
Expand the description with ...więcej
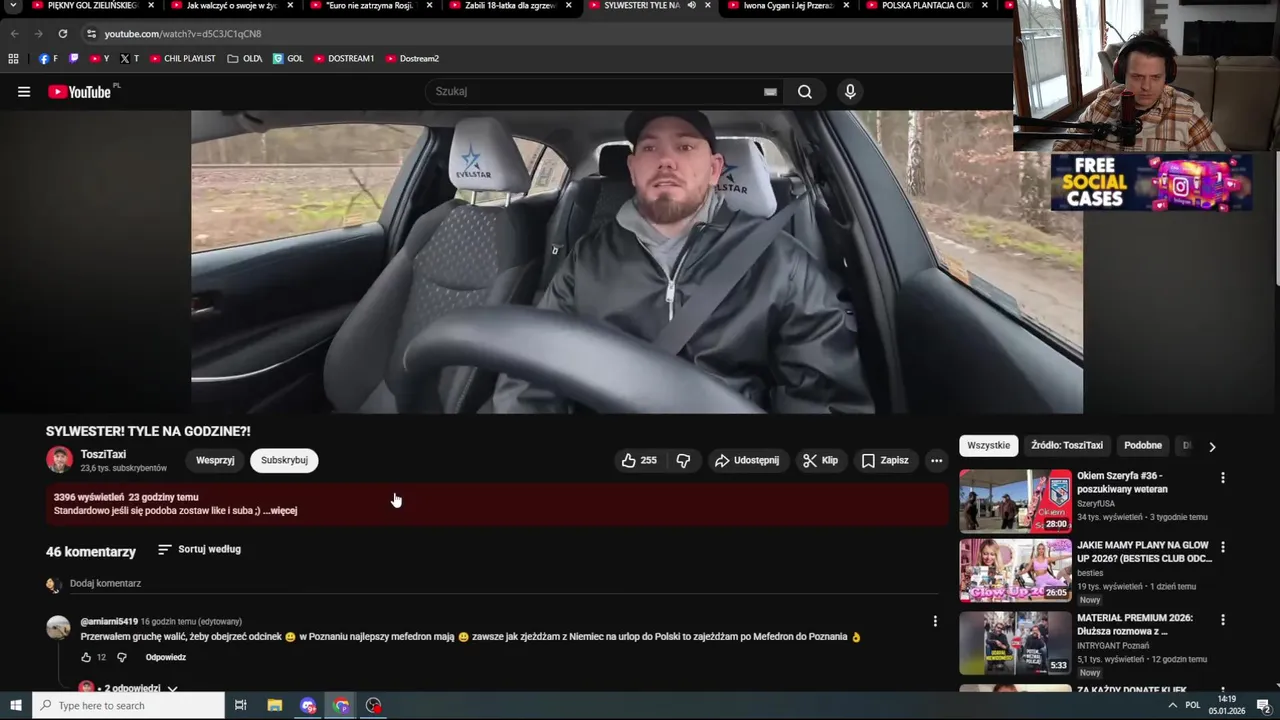280,511
